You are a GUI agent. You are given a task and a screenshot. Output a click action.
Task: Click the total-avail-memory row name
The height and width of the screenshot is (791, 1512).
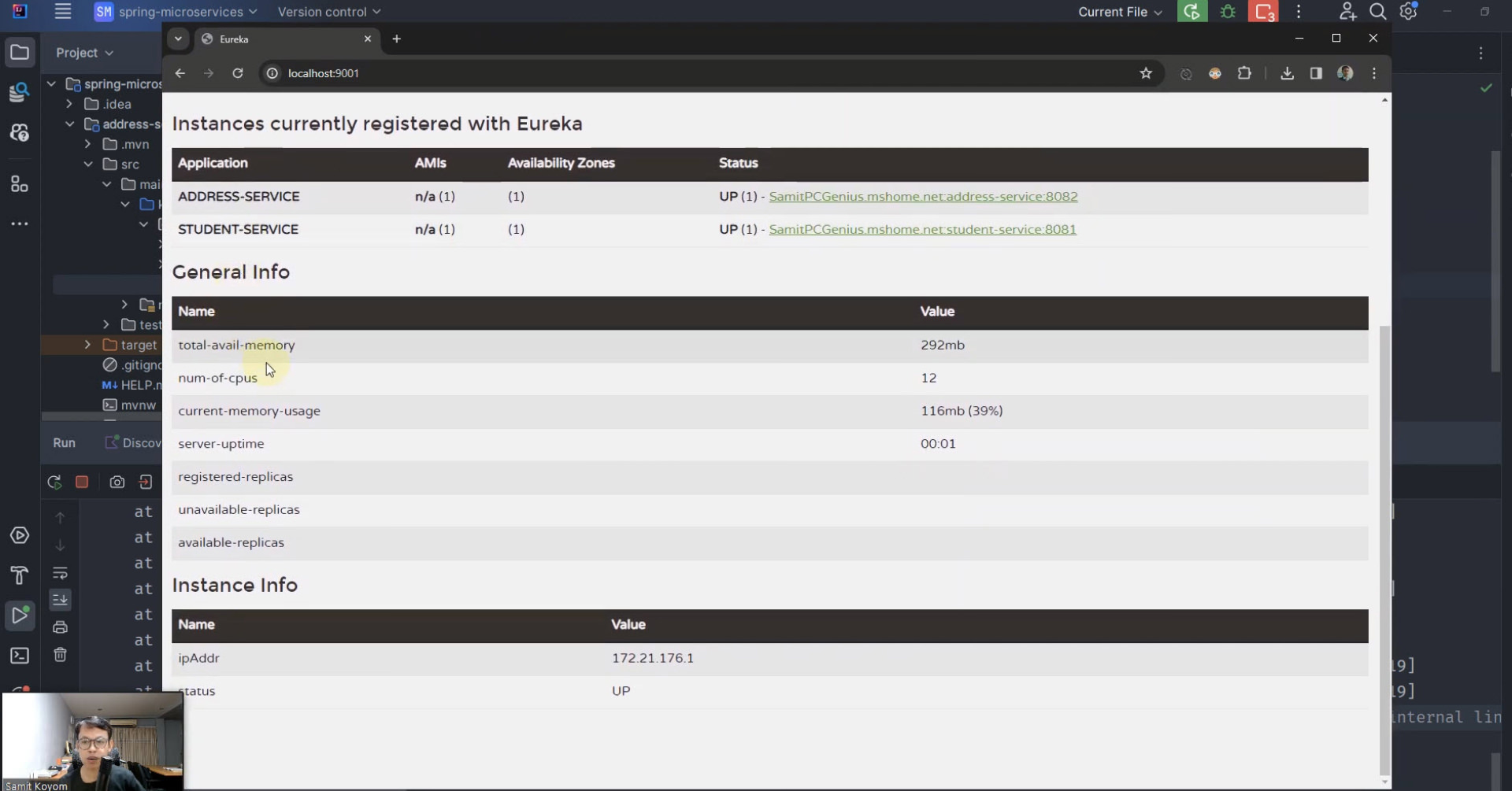(236, 346)
